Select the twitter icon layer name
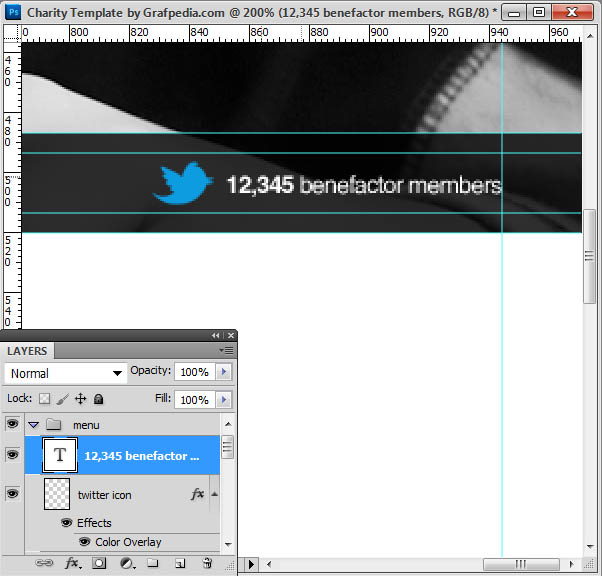This screenshot has width=602, height=576. point(104,495)
